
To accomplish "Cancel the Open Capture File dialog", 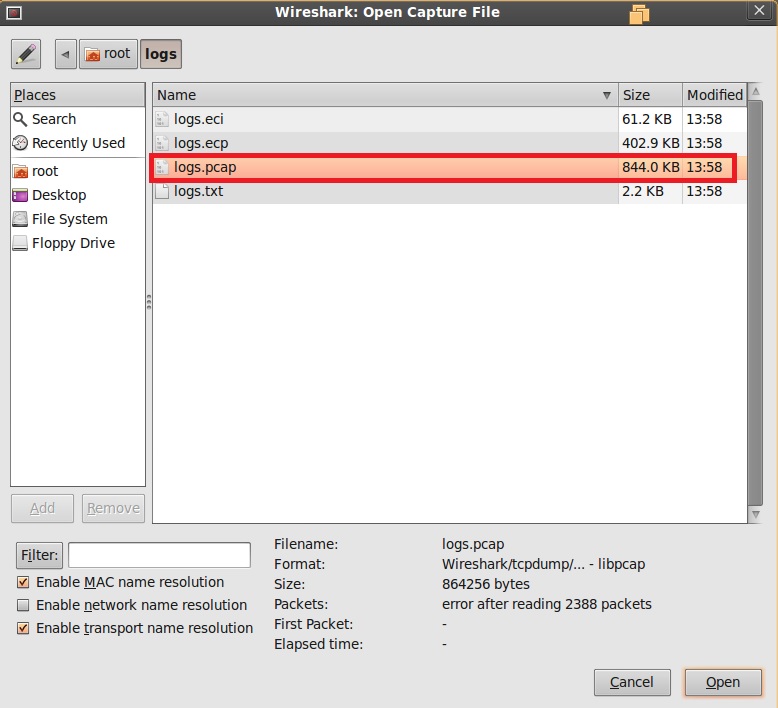I will 632,683.
